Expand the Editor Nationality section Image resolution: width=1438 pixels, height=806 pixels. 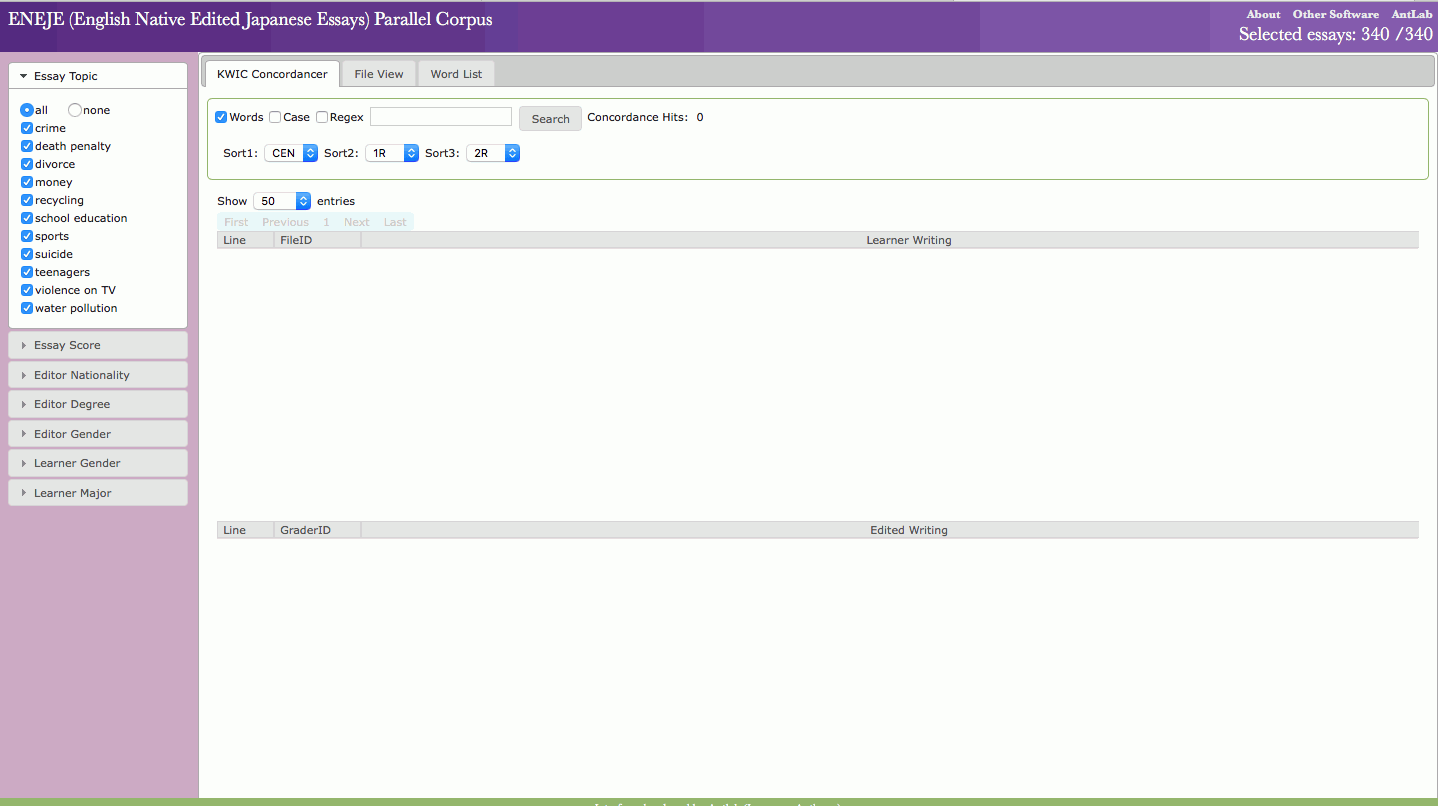click(x=81, y=375)
